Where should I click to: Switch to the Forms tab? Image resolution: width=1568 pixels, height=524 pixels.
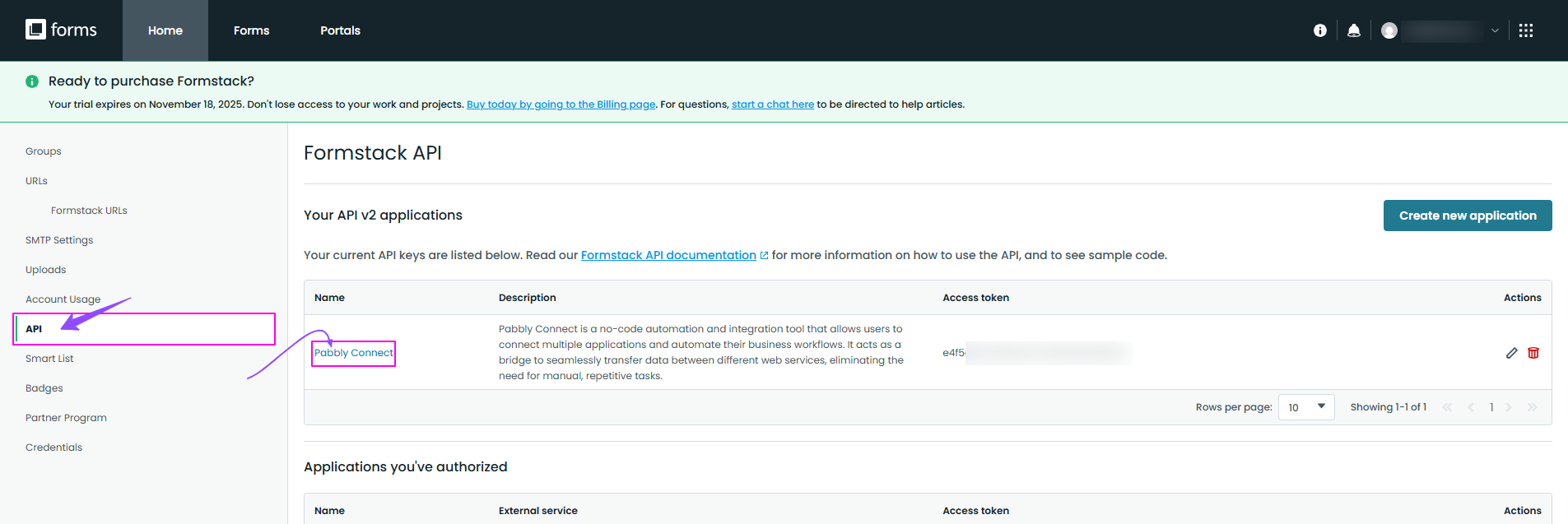251,30
